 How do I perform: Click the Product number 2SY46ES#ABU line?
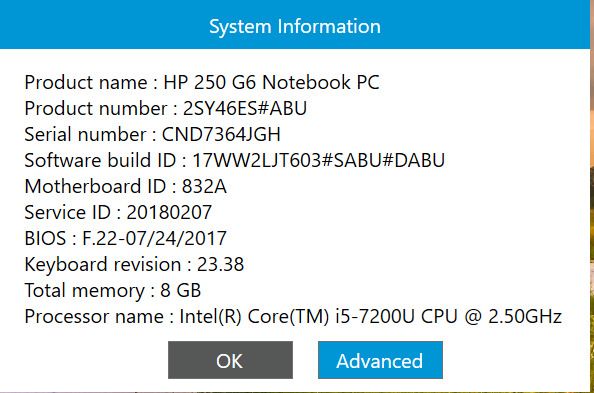point(166,108)
